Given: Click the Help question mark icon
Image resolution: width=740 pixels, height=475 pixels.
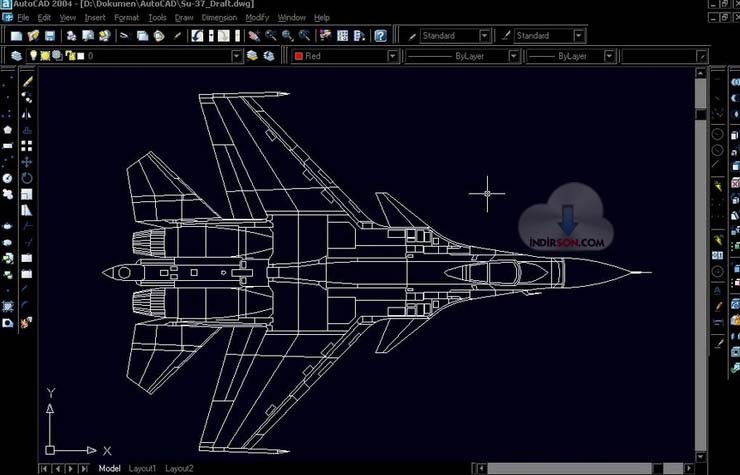Looking at the screenshot, I should (x=380, y=36).
